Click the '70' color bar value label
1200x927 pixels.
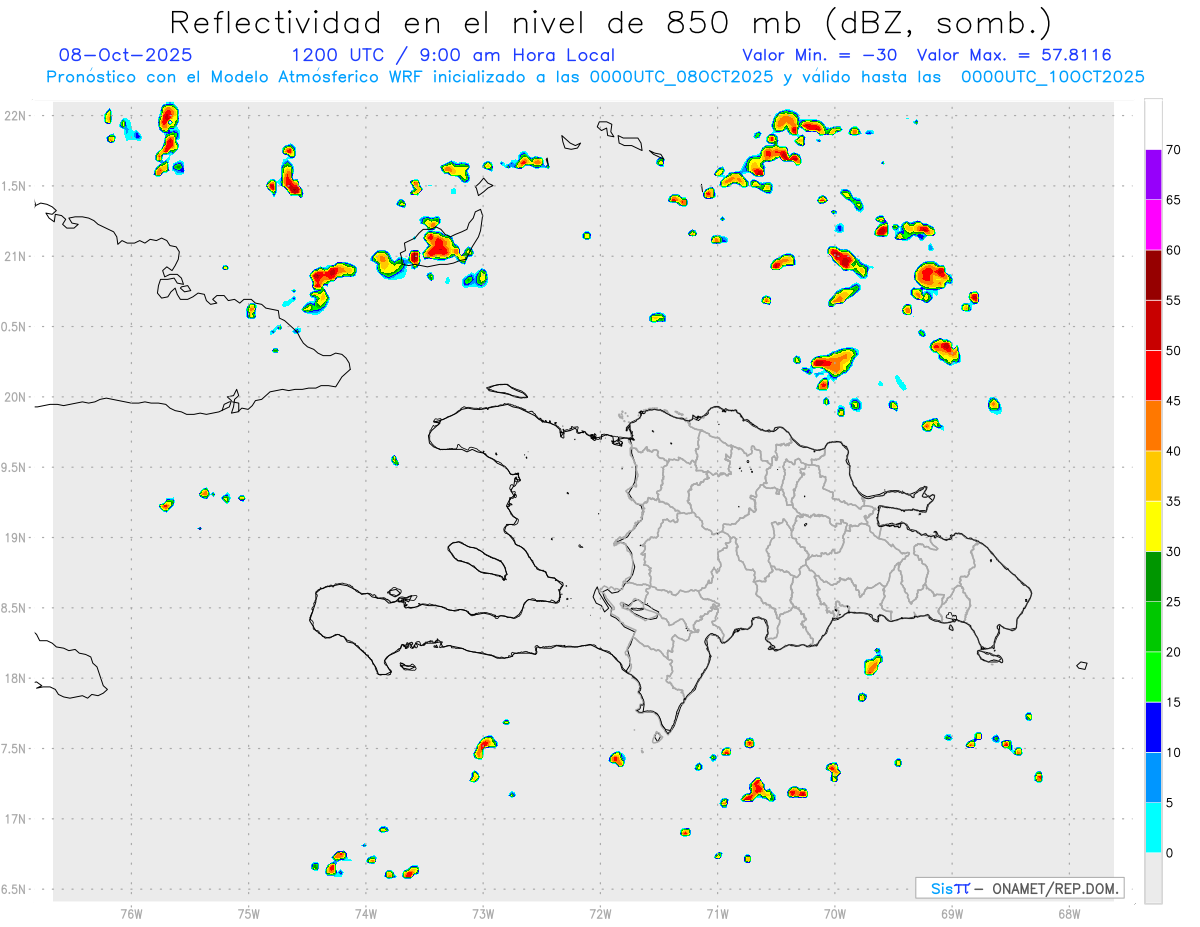pos(1174,150)
